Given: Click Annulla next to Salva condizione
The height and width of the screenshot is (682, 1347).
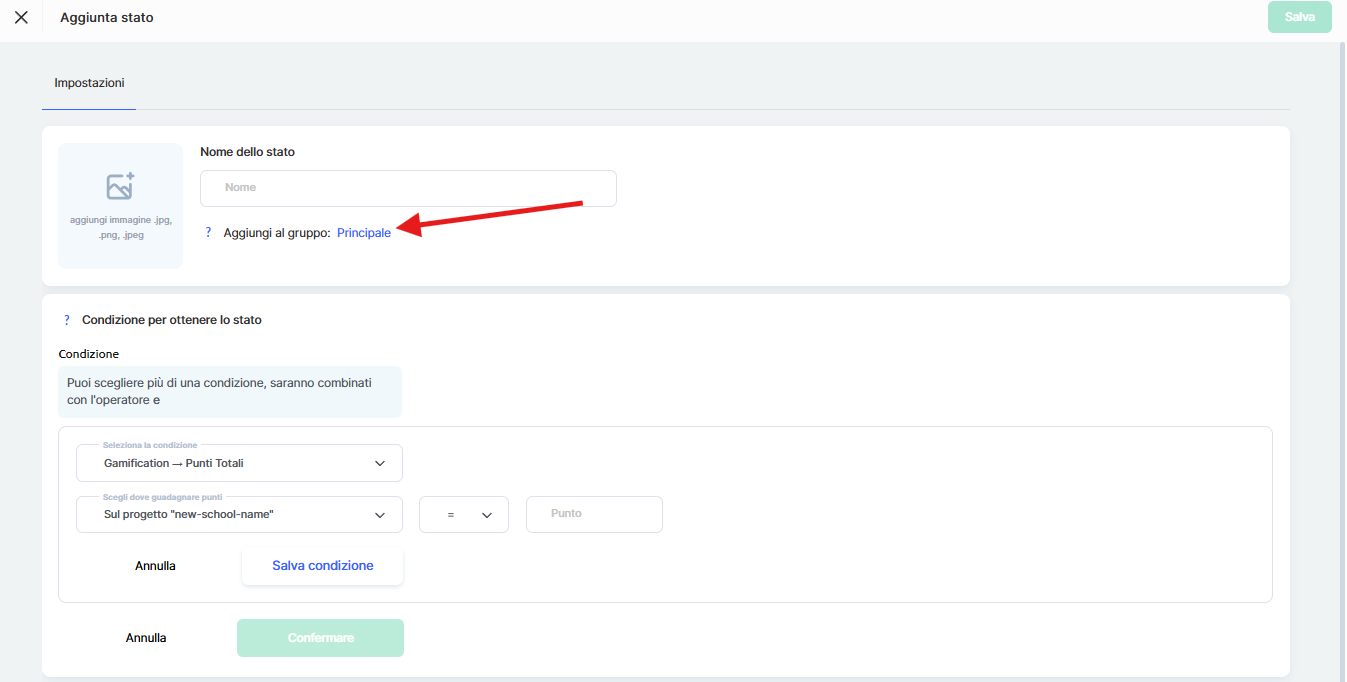Looking at the screenshot, I should tap(155, 566).
